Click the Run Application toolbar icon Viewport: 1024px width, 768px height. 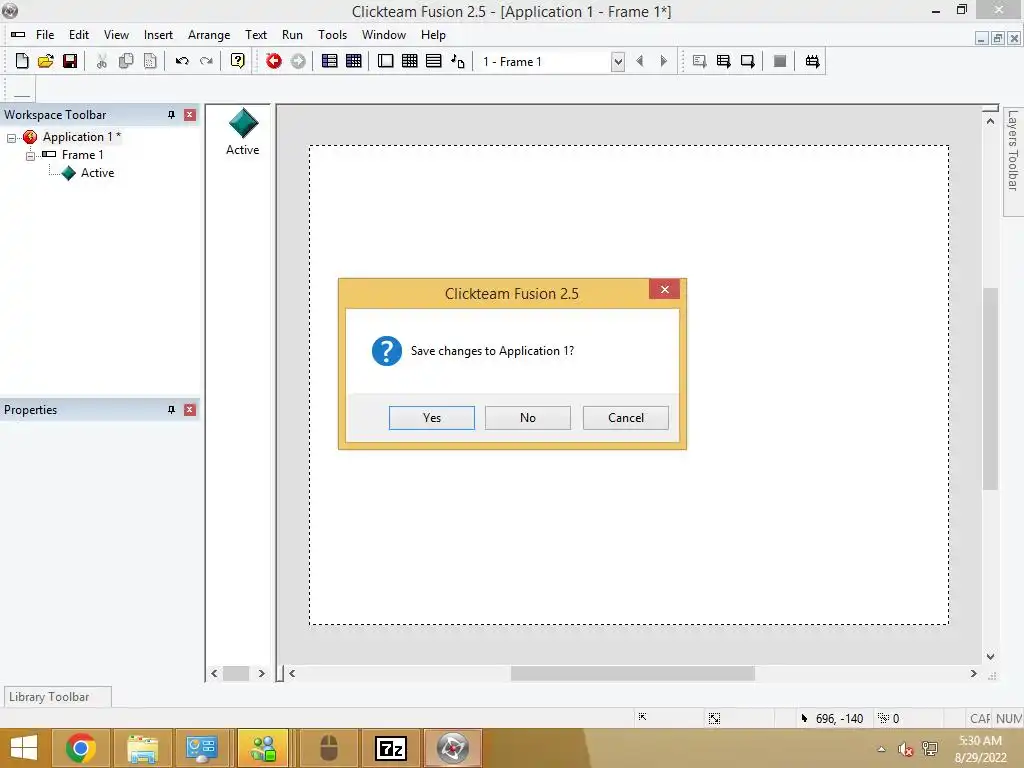coord(724,61)
